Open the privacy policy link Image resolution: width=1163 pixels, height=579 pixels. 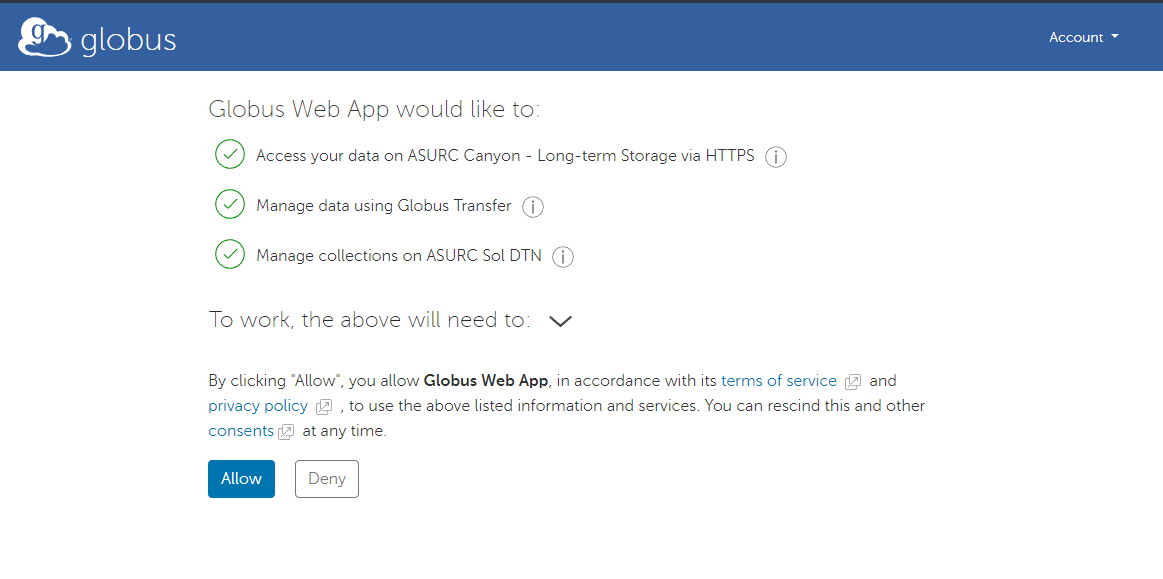point(258,406)
